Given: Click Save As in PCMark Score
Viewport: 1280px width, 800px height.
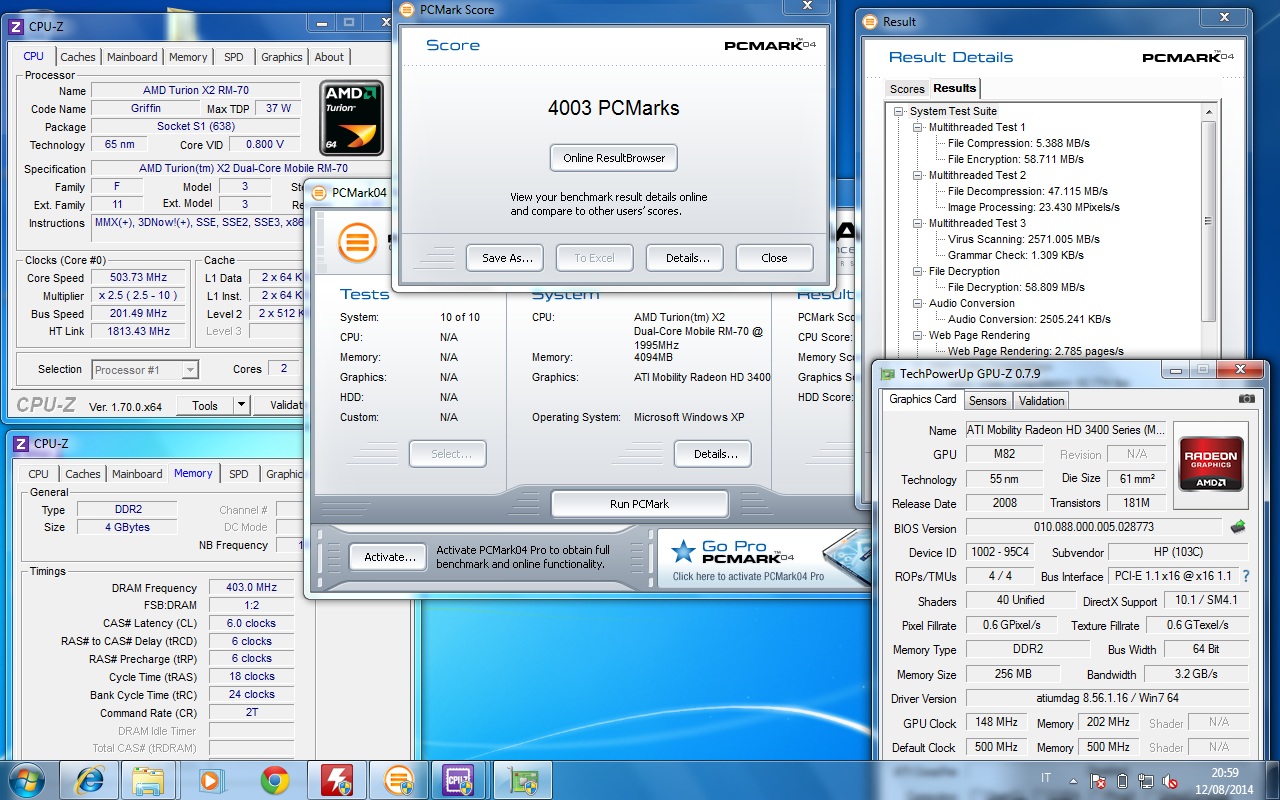Looking at the screenshot, I should [x=507, y=258].
